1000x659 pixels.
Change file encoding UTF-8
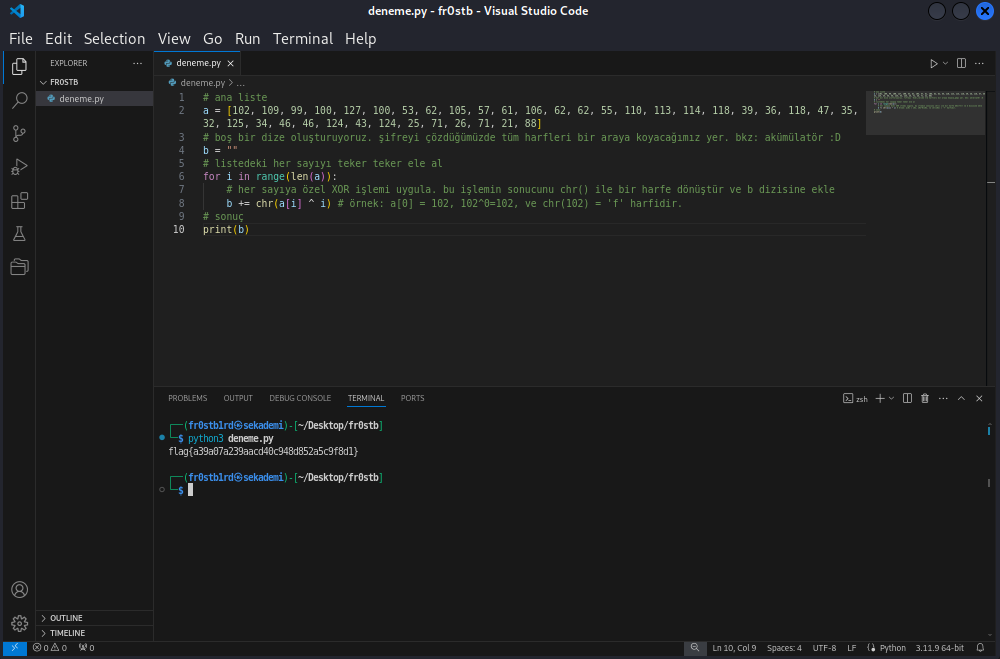click(824, 648)
